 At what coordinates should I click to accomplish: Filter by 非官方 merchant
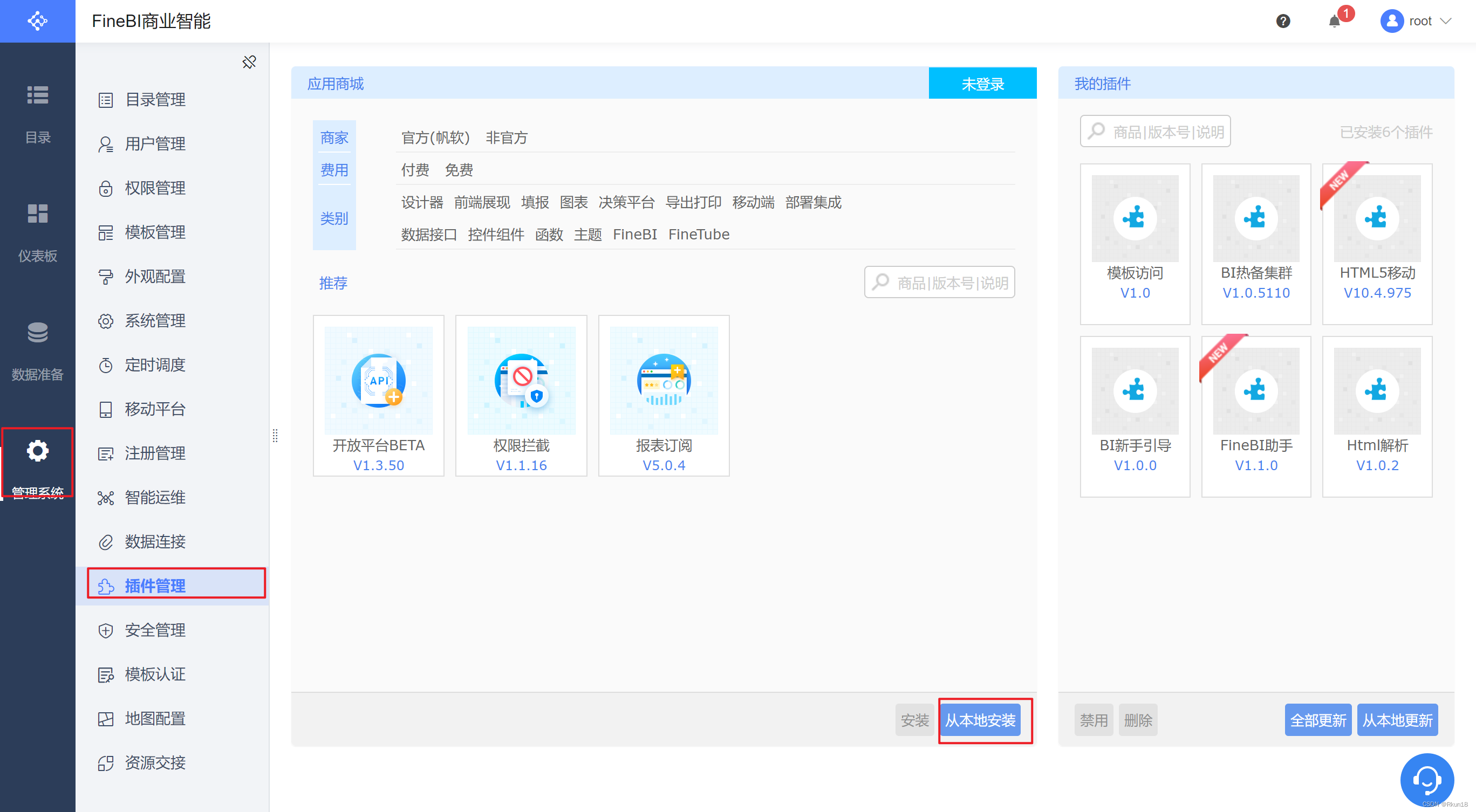coord(507,137)
